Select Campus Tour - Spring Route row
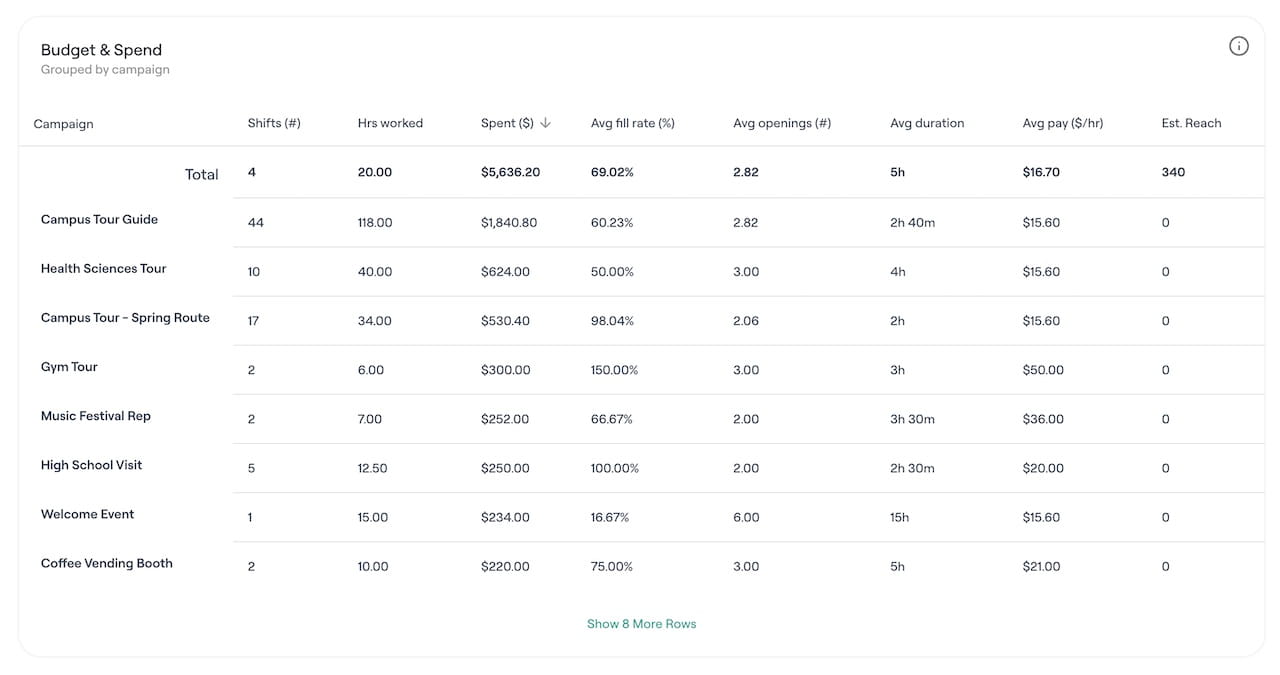Viewport: 1280px width, 675px height. click(x=125, y=318)
